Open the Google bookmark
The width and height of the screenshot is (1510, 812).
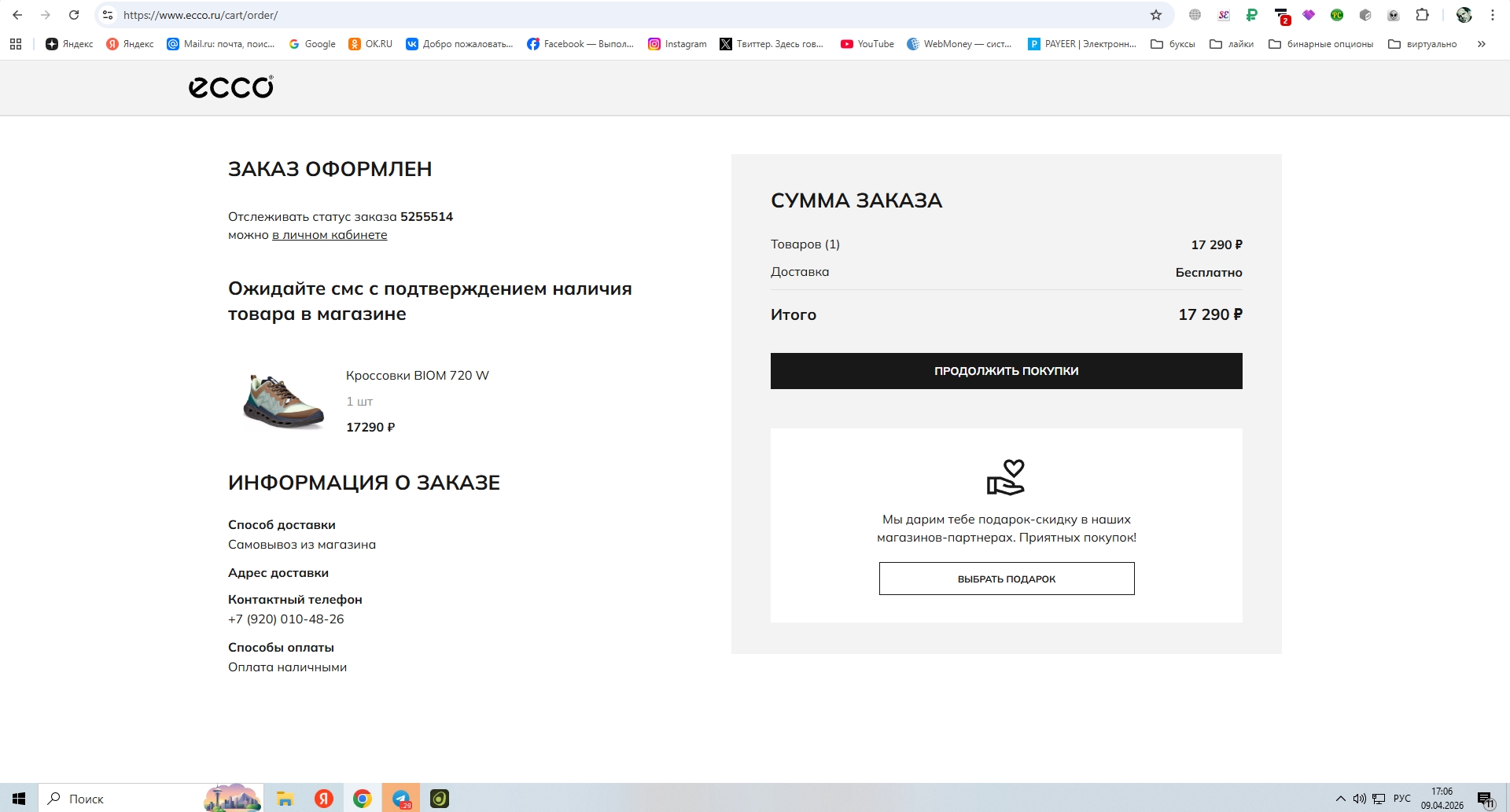(312, 44)
